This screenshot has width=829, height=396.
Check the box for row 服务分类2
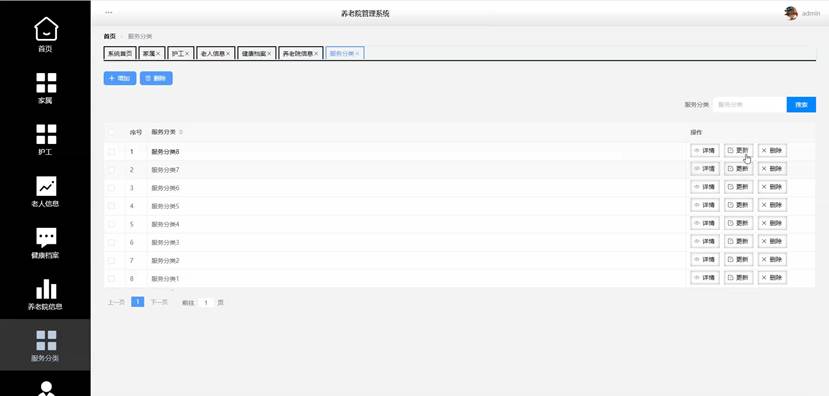point(111,260)
